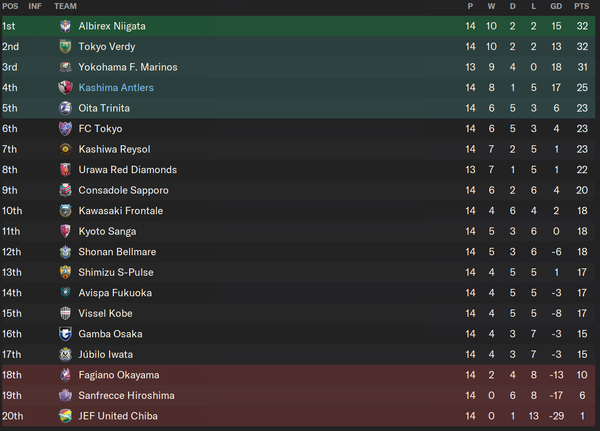Sort table by PTS column header

pos(582,7)
